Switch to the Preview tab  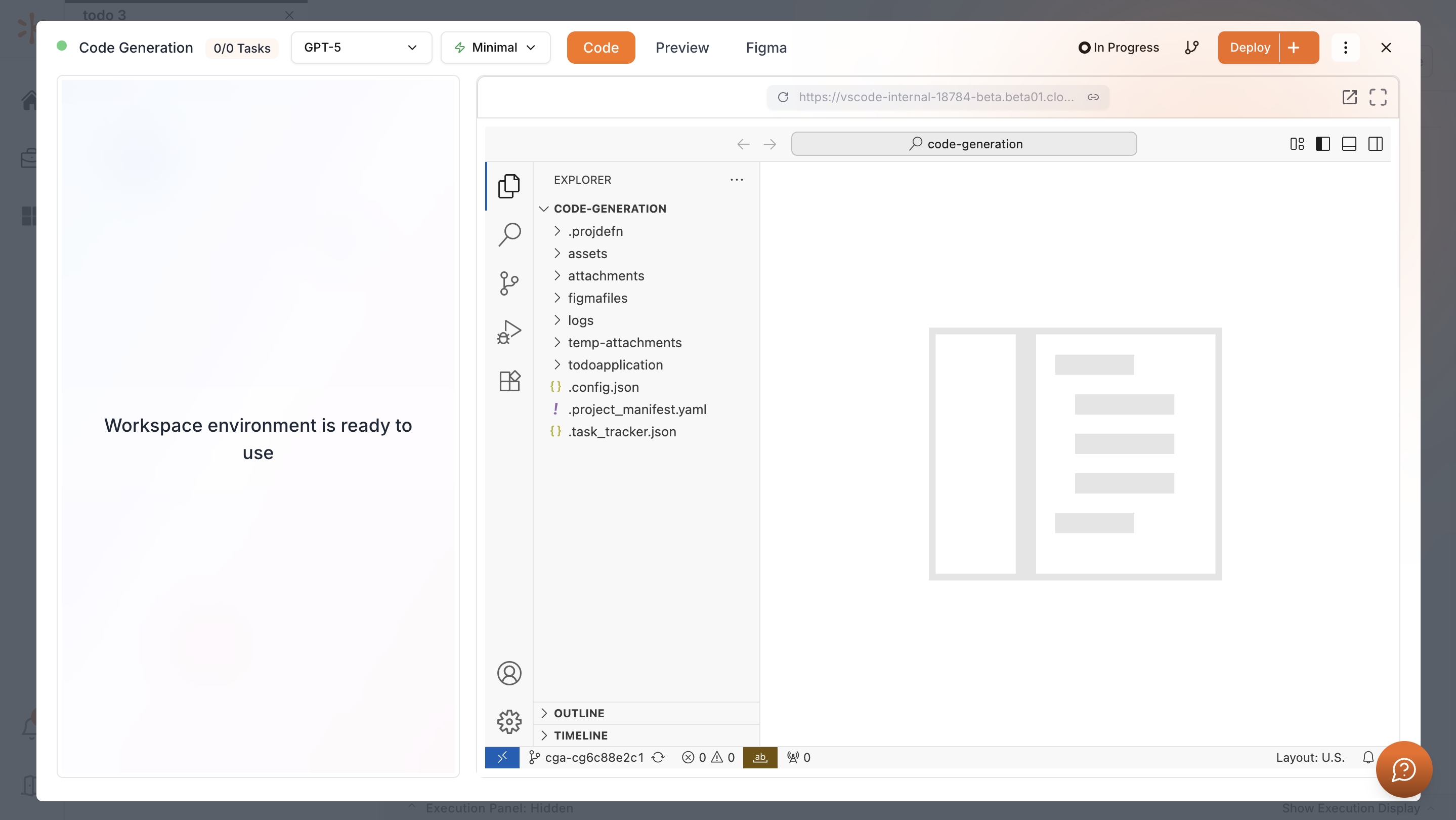(x=681, y=48)
